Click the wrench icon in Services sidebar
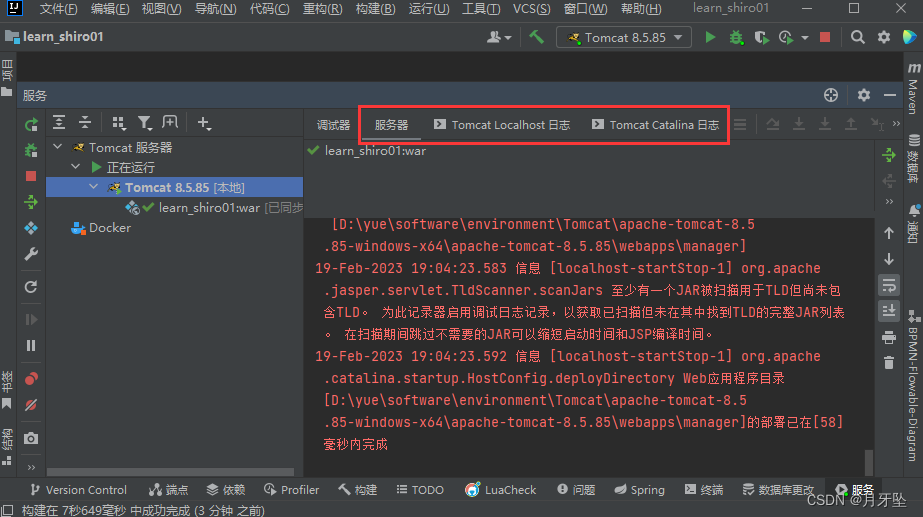 [31, 254]
